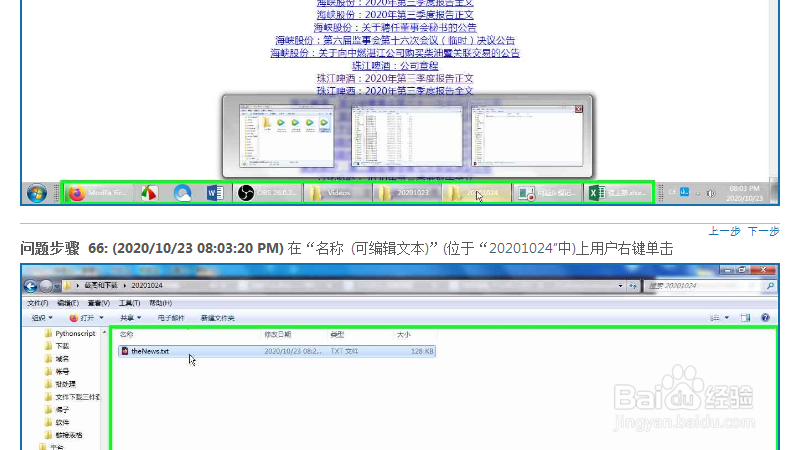Expand the 共享 dropdown
The height and width of the screenshot is (450, 800).
point(130,318)
